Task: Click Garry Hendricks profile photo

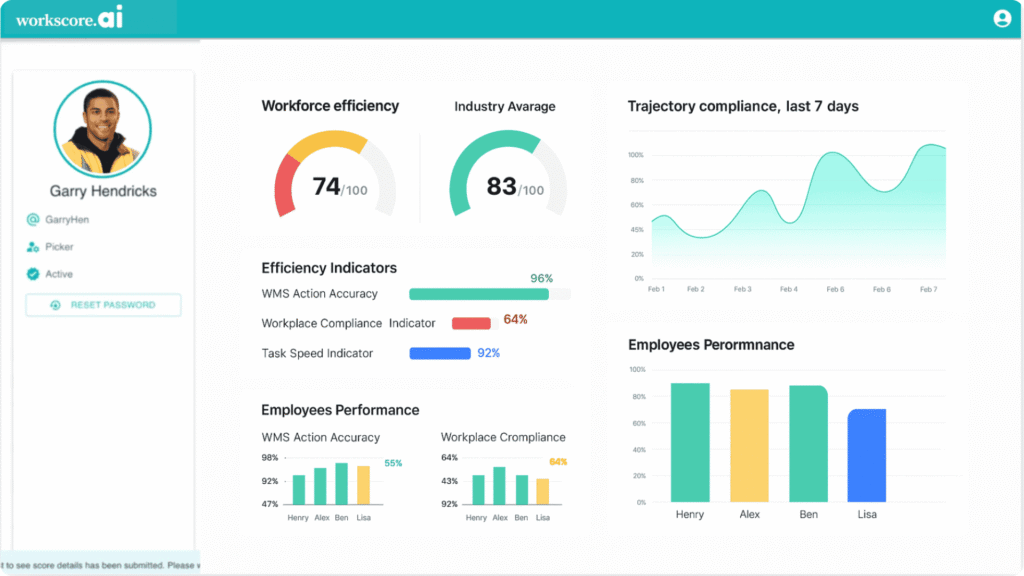Action: tap(102, 130)
